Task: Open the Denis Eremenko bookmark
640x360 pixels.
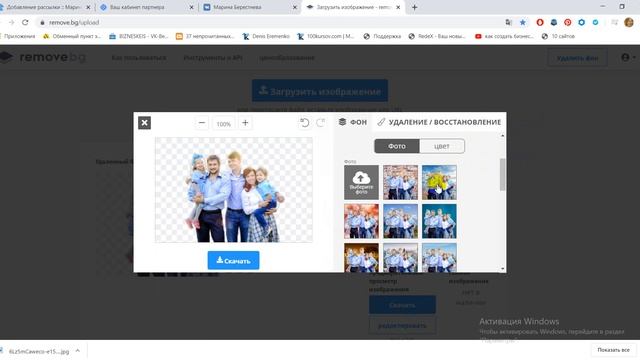Action: point(266,36)
